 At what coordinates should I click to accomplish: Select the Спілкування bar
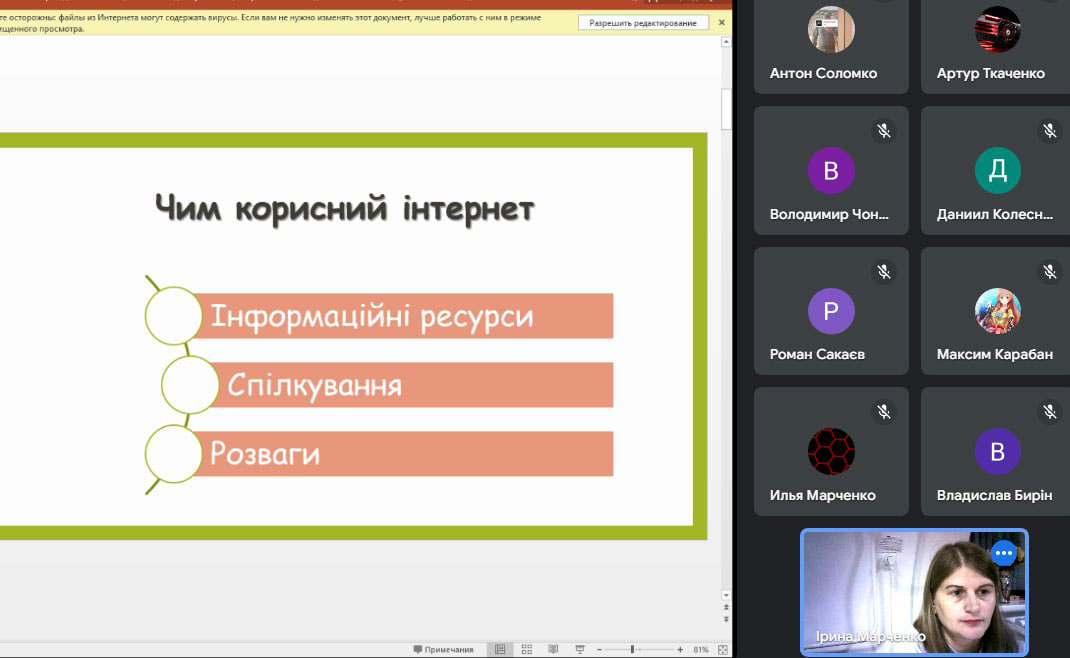coord(411,385)
